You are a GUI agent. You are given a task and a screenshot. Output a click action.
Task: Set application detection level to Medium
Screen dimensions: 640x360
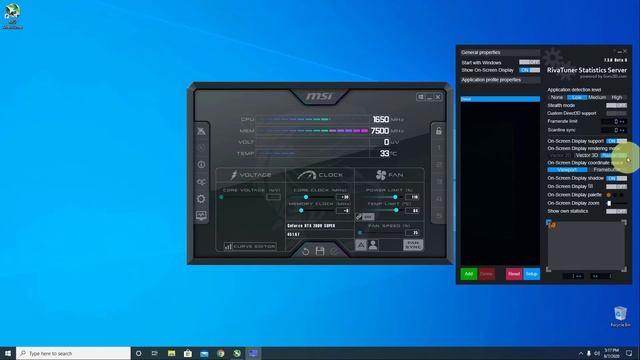point(597,98)
